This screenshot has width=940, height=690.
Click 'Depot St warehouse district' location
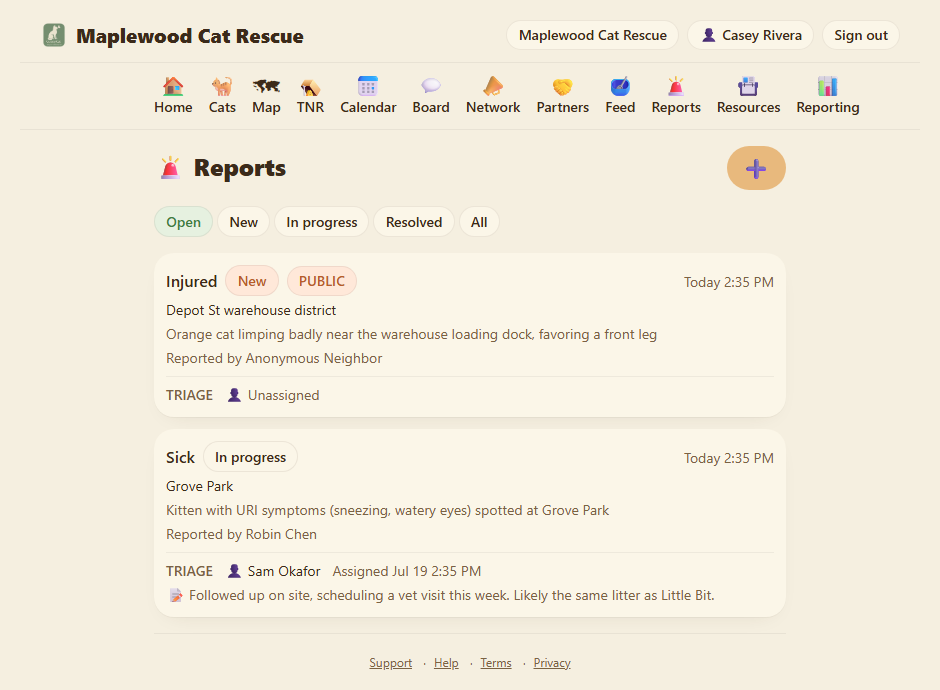(251, 311)
